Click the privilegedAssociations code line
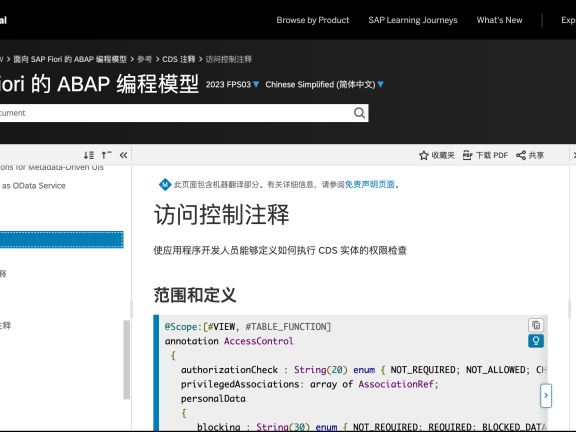Image resolution: width=576 pixels, height=432 pixels. pyautogui.click(x=310, y=384)
